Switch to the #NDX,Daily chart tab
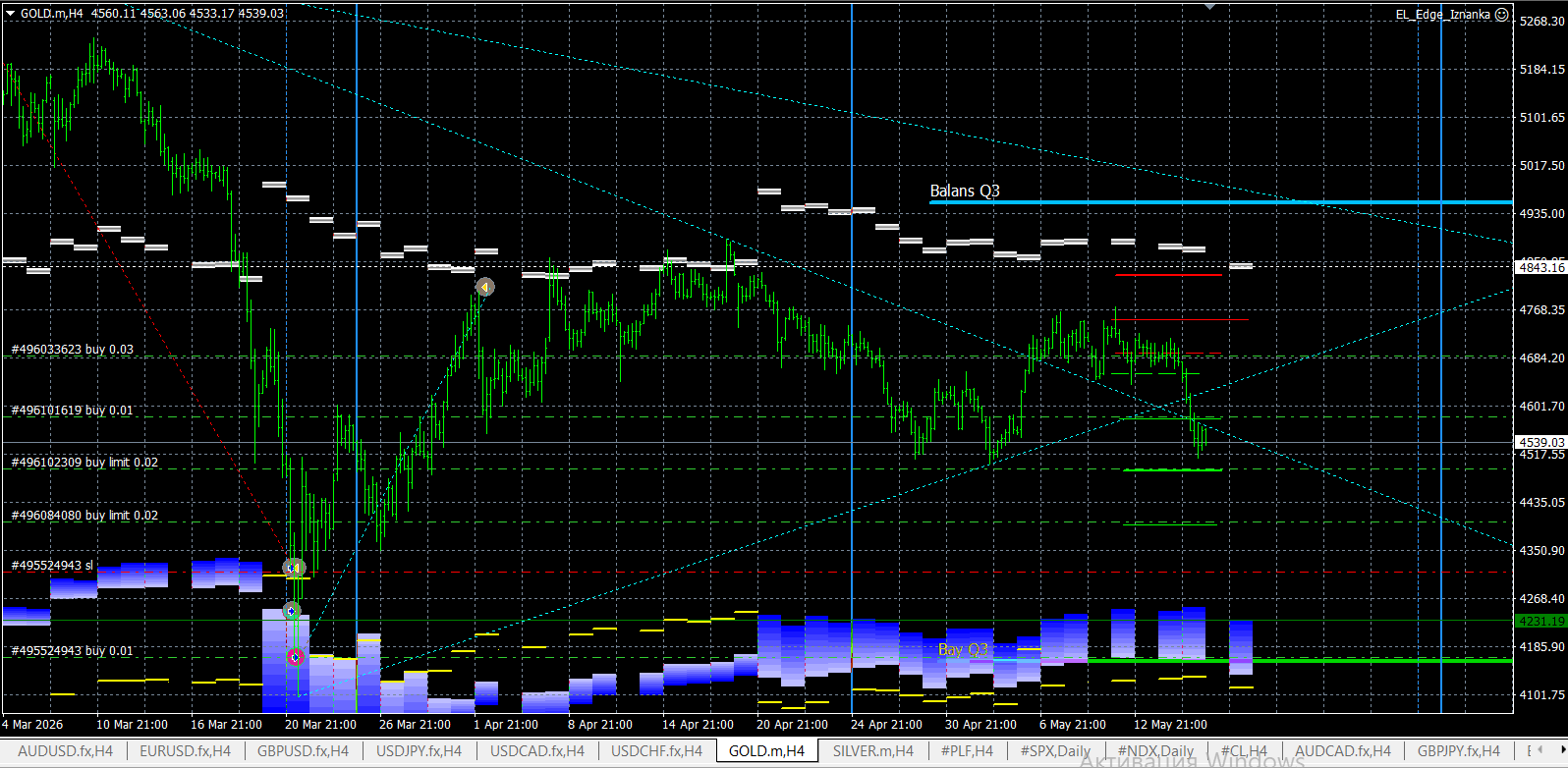Image resolution: width=1568 pixels, height=768 pixels. point(1155,751)
